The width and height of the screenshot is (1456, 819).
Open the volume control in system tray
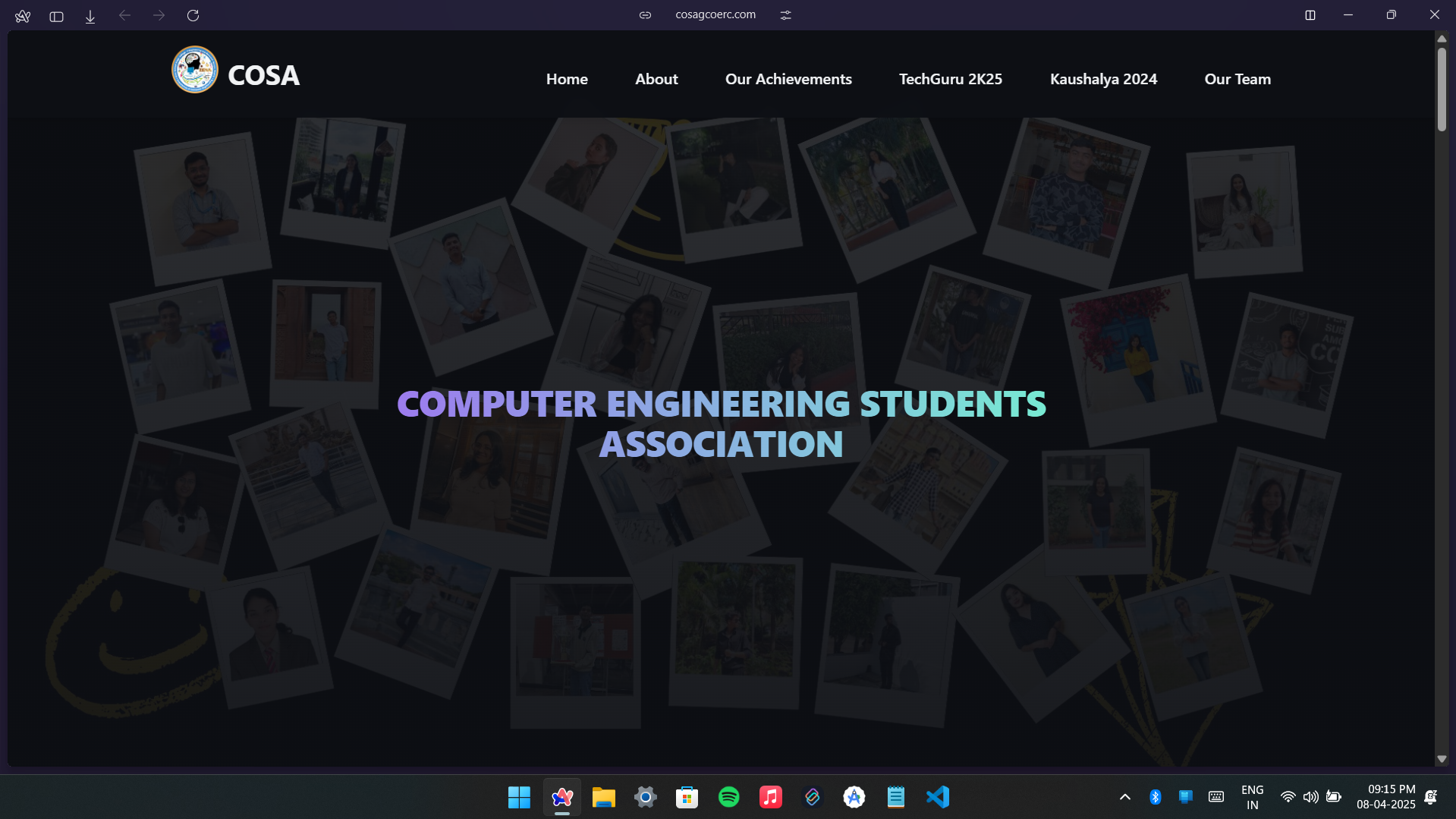(1310, 797)
